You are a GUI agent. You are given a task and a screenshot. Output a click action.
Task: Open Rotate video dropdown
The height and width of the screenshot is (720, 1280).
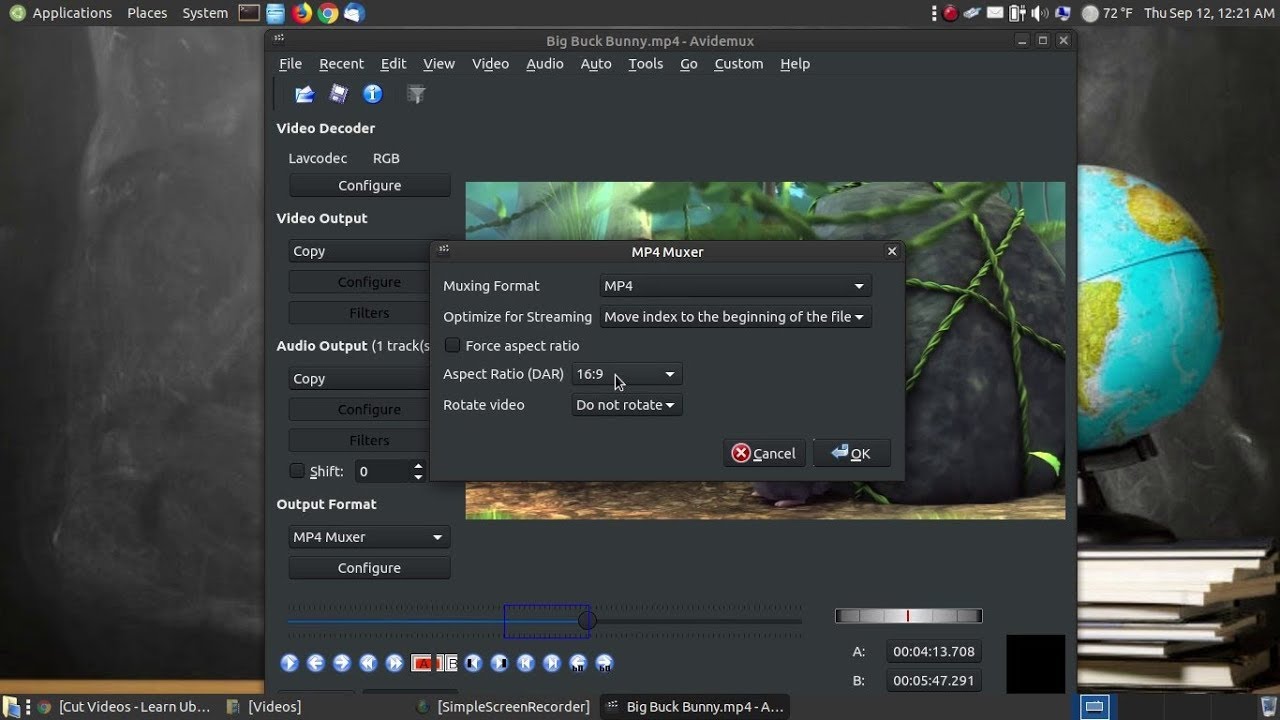[627, 405]
